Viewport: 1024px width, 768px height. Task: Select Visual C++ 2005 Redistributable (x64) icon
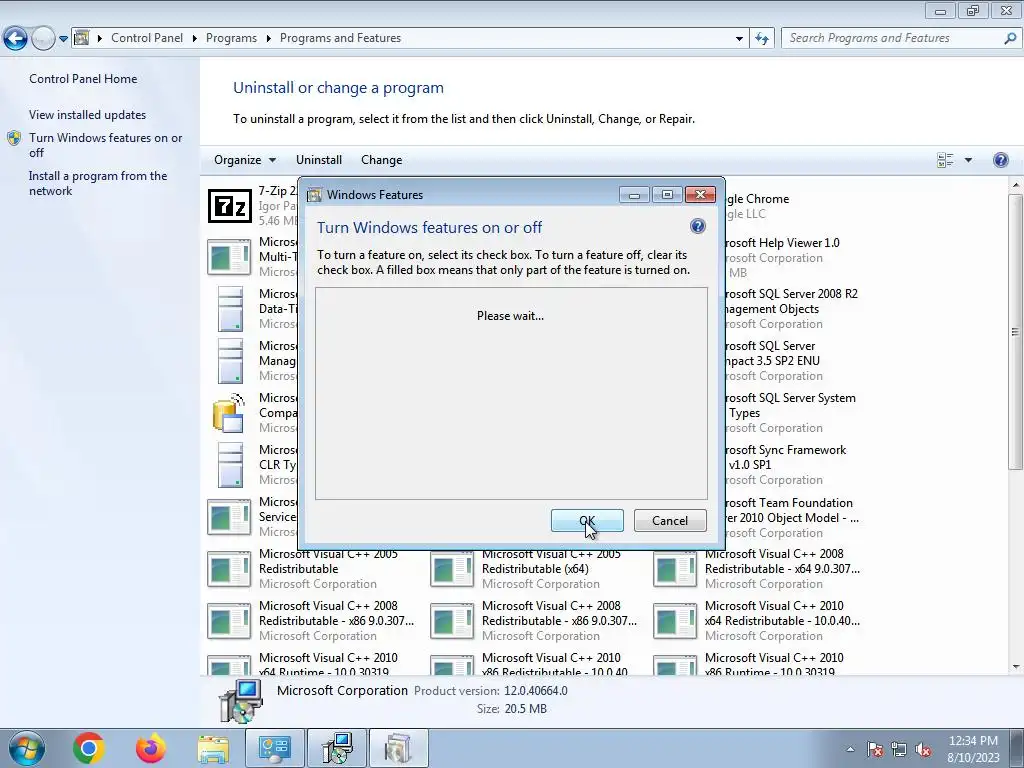[452, 569]
